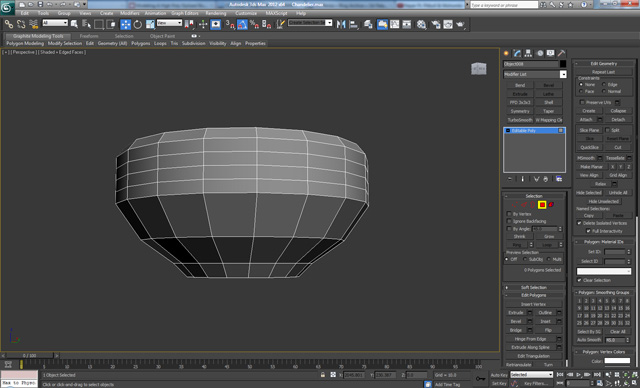The image size is (640, 388).
Task: Activate the Select and Move tool
Action: click(x=125, y=24)
